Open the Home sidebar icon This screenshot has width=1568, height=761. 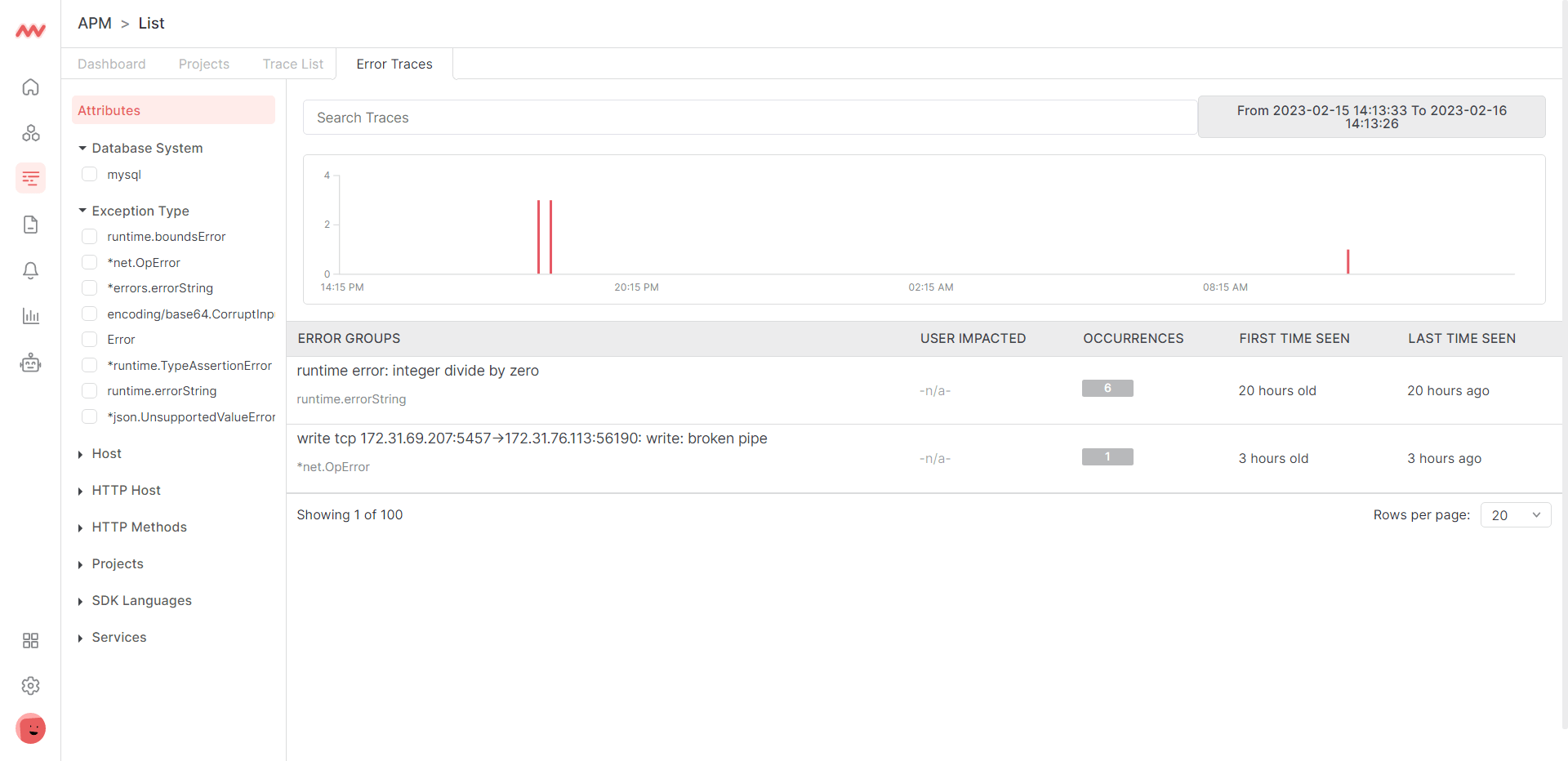click(30, 87)
